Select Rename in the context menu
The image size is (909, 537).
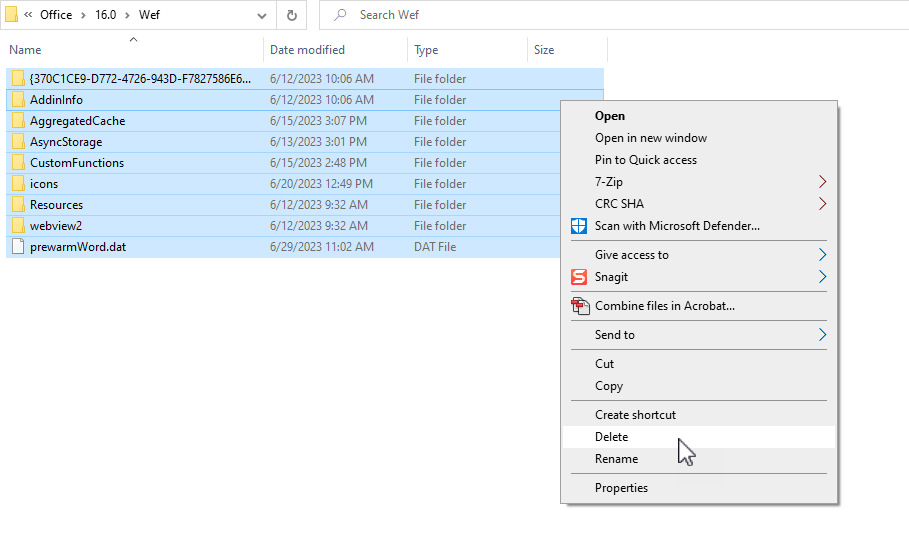pyautogui.click(x=616, y=459)
